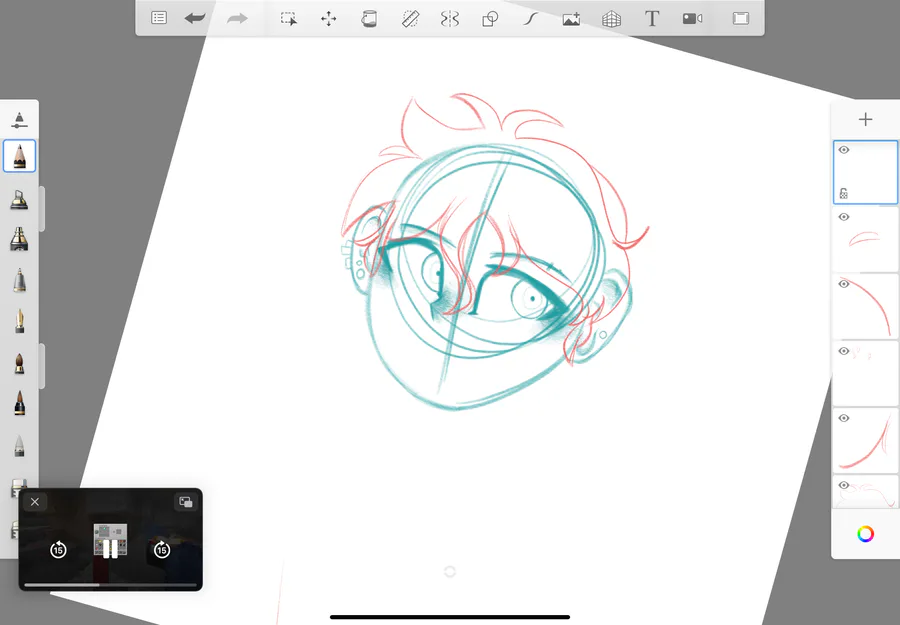Viewport: 900px width, 625px height.
Task: Toggle full-screen UI with frame icon
Action: [x=741, y=18]
